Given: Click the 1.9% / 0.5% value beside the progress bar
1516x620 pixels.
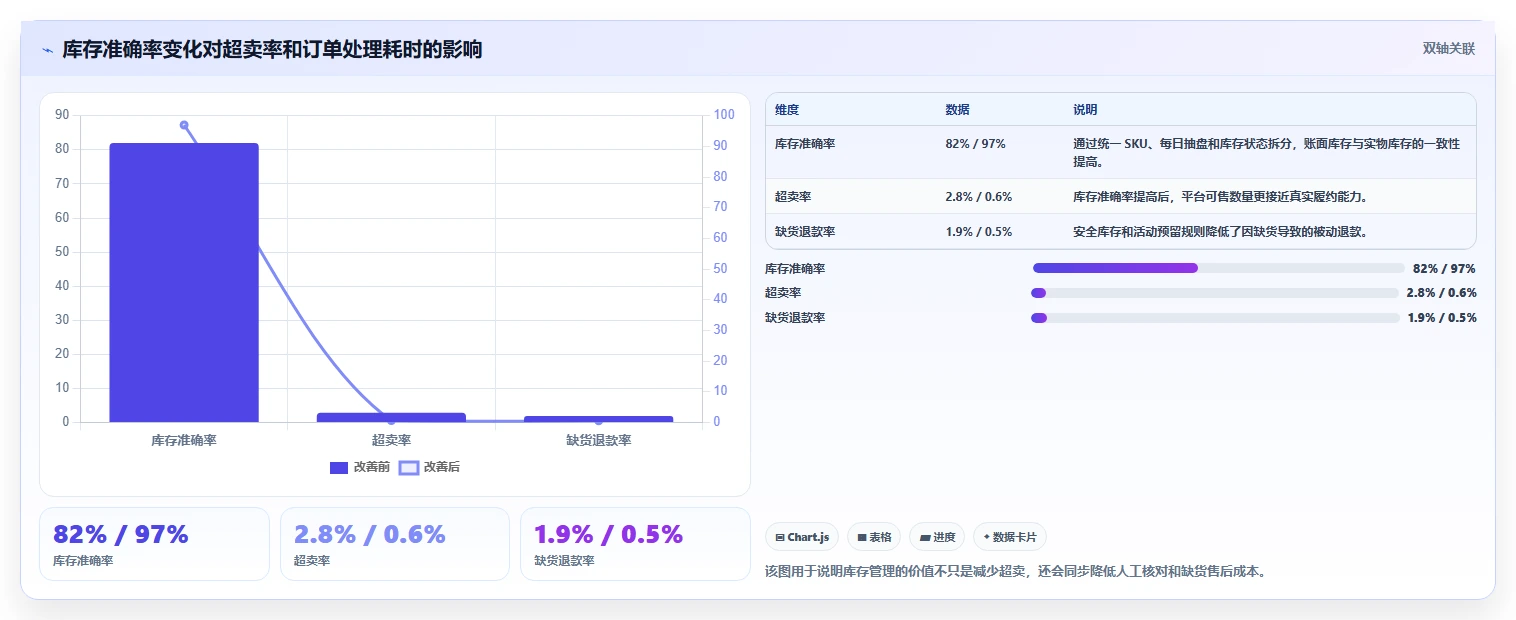Looking at the screenshot, I should (x=1442, y=318).
